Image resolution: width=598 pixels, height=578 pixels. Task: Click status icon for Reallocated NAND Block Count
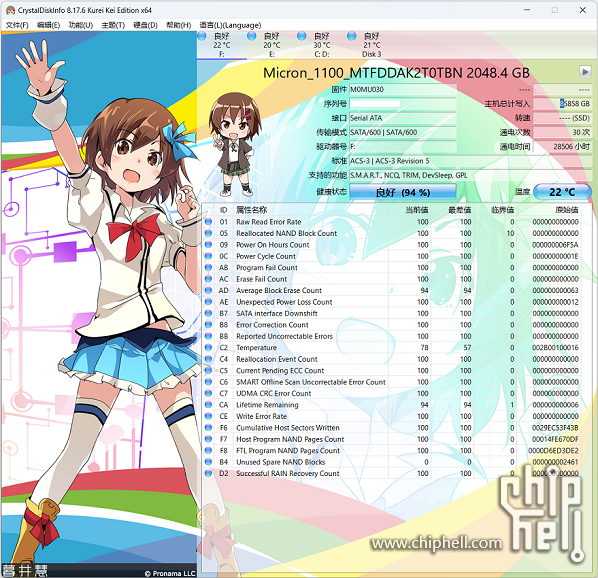click(208, 233)
